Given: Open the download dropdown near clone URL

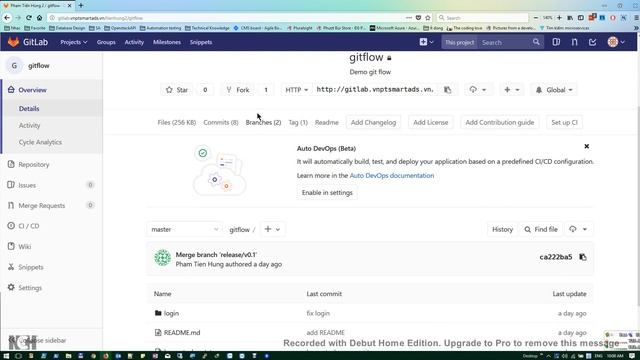Looking at the screenshot, I should (x=478, y=90).
